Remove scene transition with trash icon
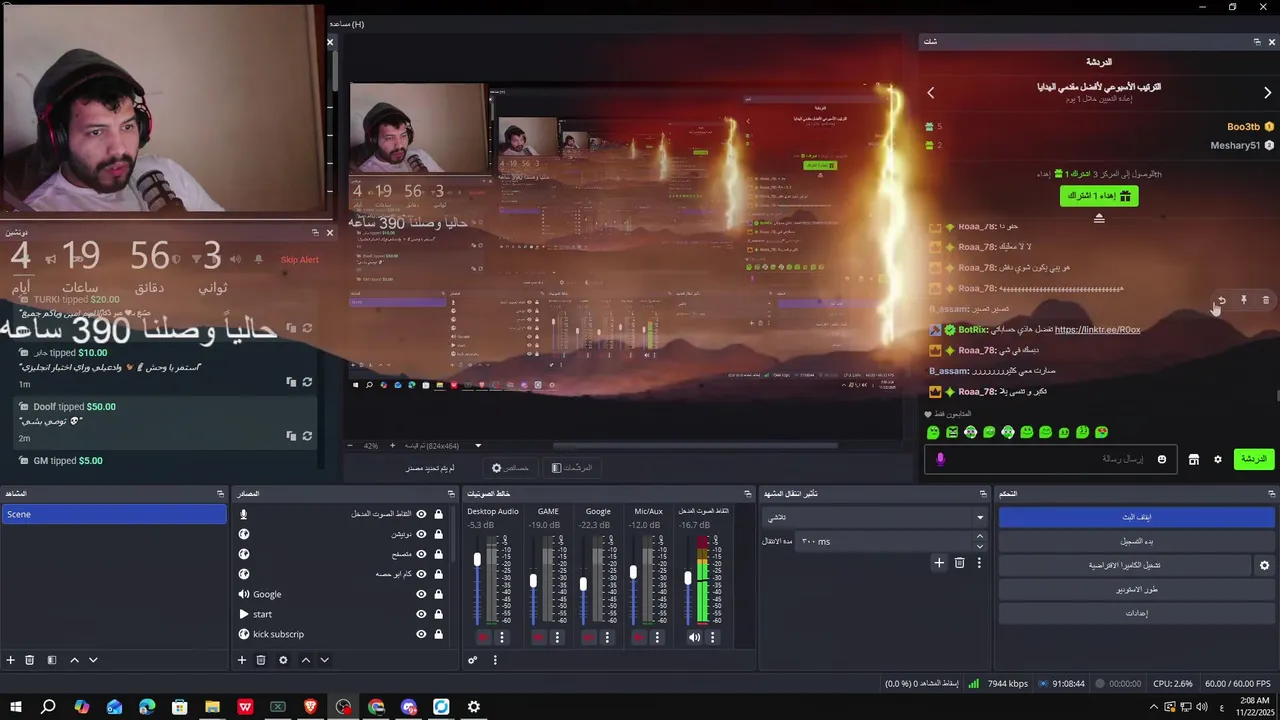The height and width of the screenshot is (720, 1280). (959, 563)
